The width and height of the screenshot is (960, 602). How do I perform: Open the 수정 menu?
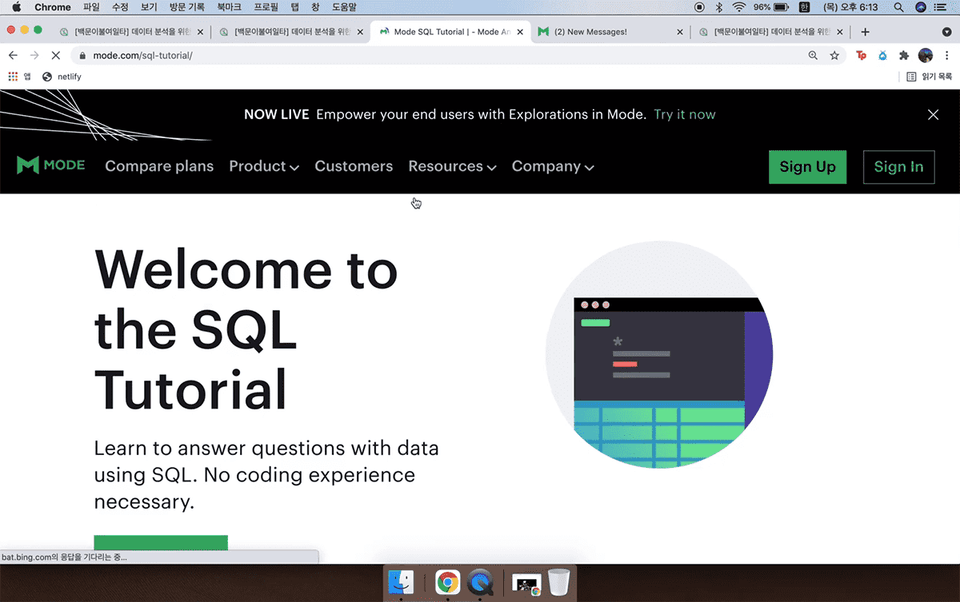pos(120,7)
